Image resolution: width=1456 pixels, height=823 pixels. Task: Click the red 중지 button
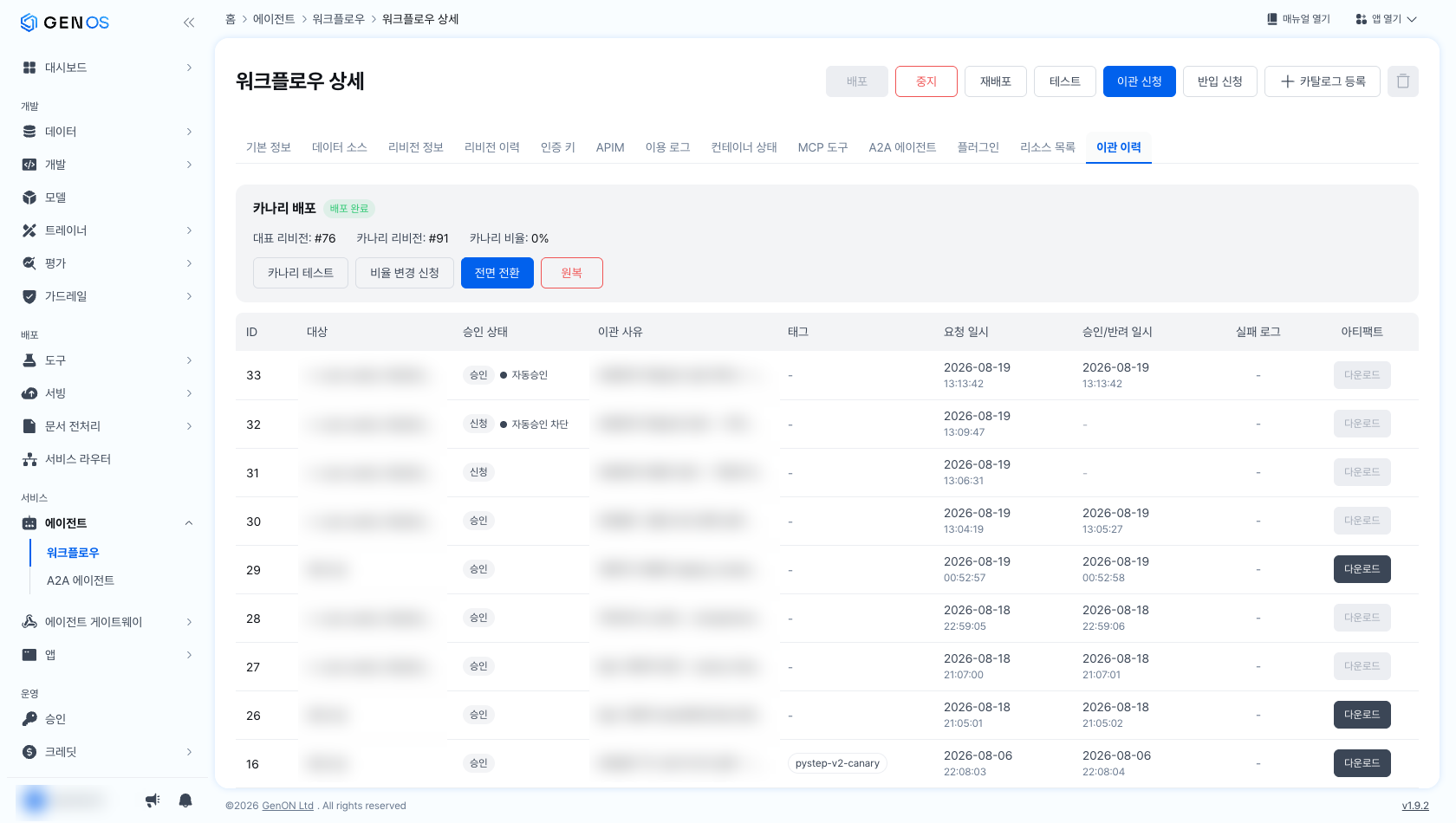(926, 81)
